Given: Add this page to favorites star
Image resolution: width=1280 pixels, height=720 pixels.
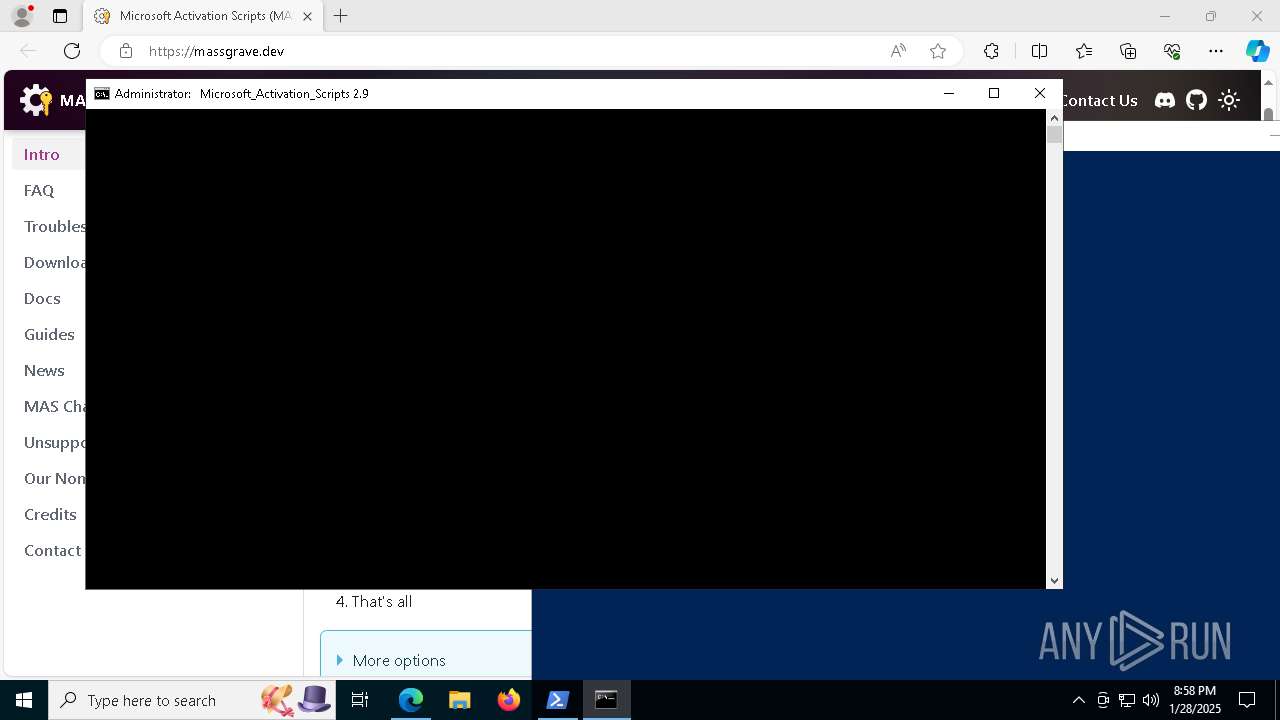Looking at the screenshot, I should pos(938,51).
